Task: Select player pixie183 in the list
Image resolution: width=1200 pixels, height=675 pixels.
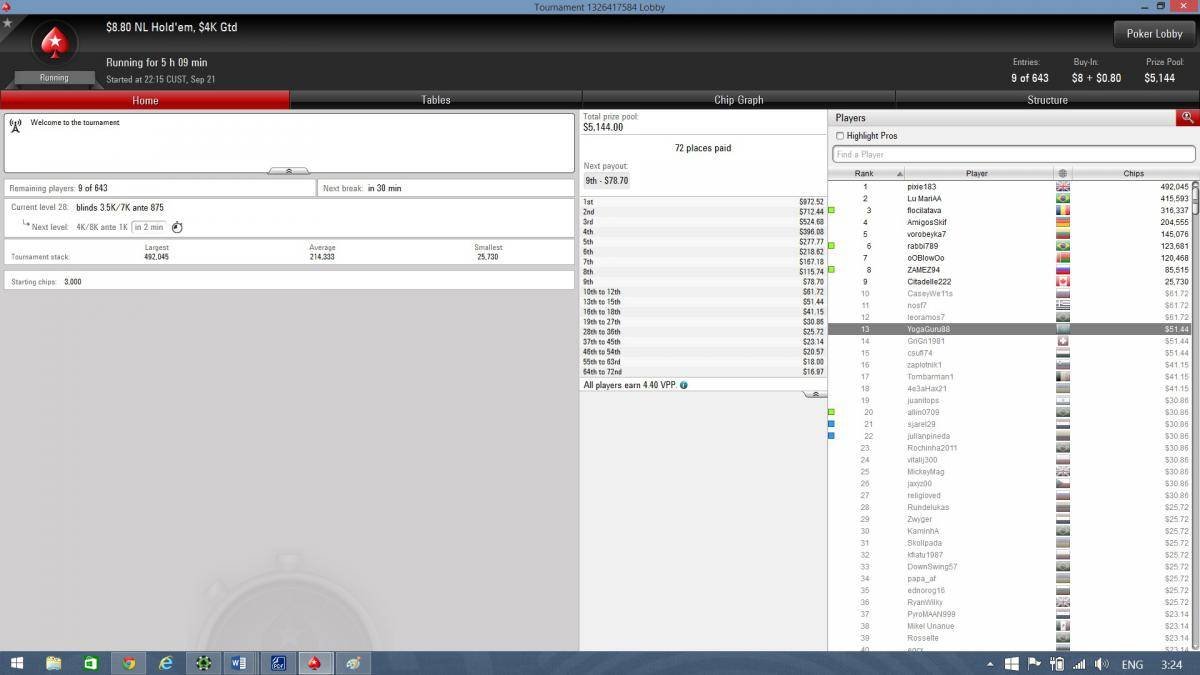Action: pyautogui.click(x=921, y=187)
